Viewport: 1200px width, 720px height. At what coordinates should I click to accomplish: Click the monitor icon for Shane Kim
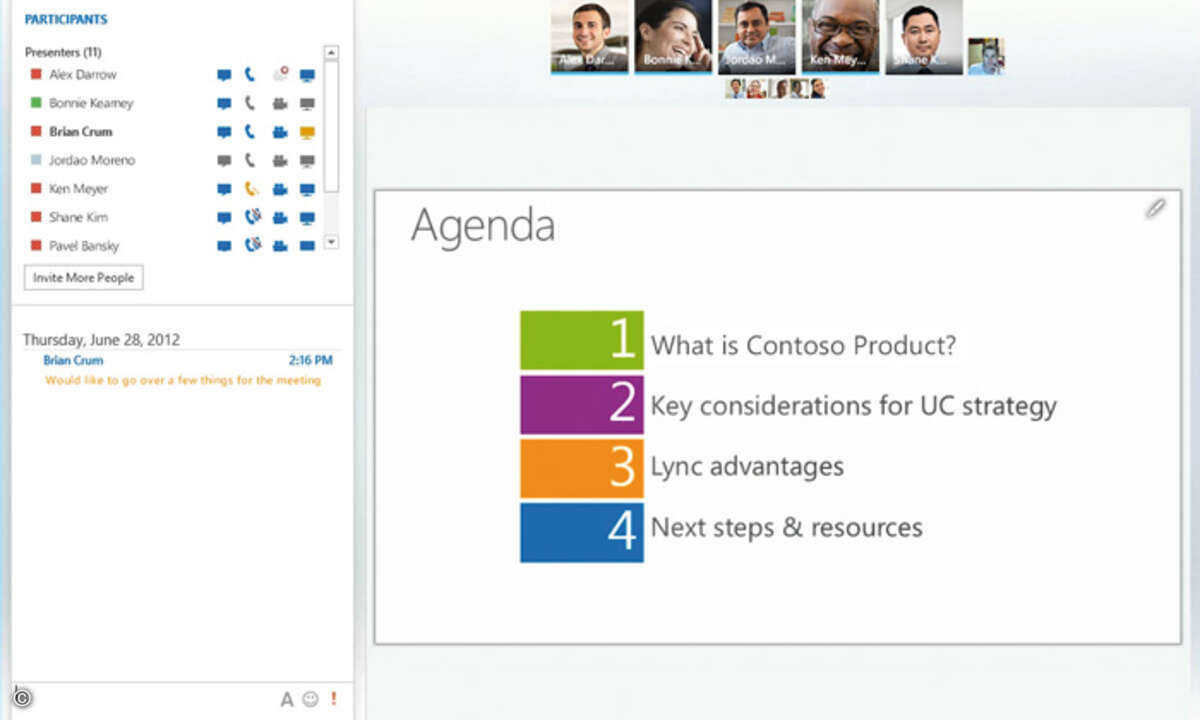[x=307, y=217]
